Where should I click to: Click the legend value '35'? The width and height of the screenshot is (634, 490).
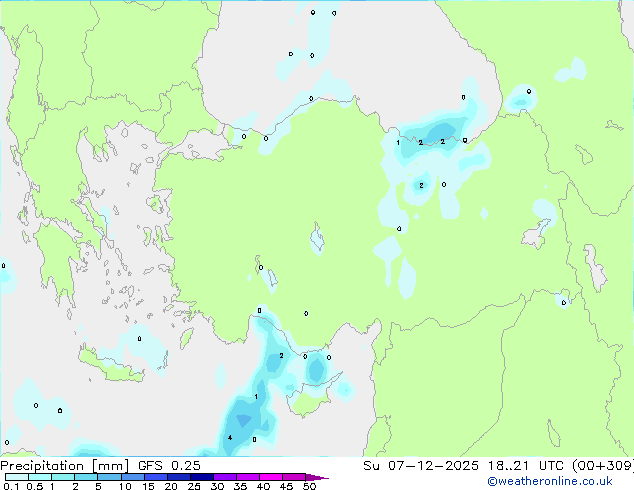[240, 486]
